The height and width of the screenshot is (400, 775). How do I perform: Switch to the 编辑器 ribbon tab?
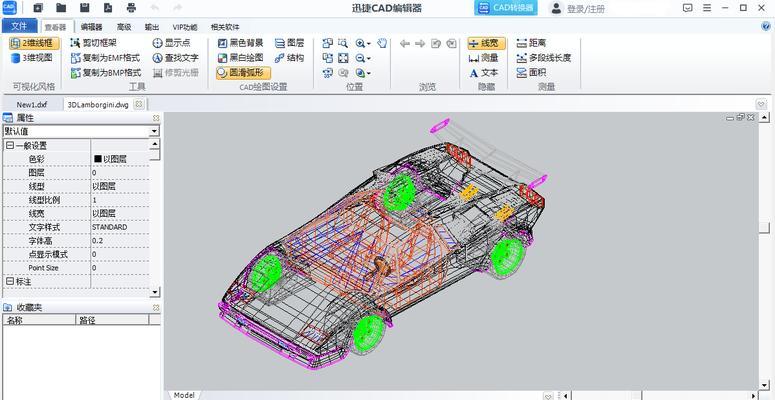[91, 27]
